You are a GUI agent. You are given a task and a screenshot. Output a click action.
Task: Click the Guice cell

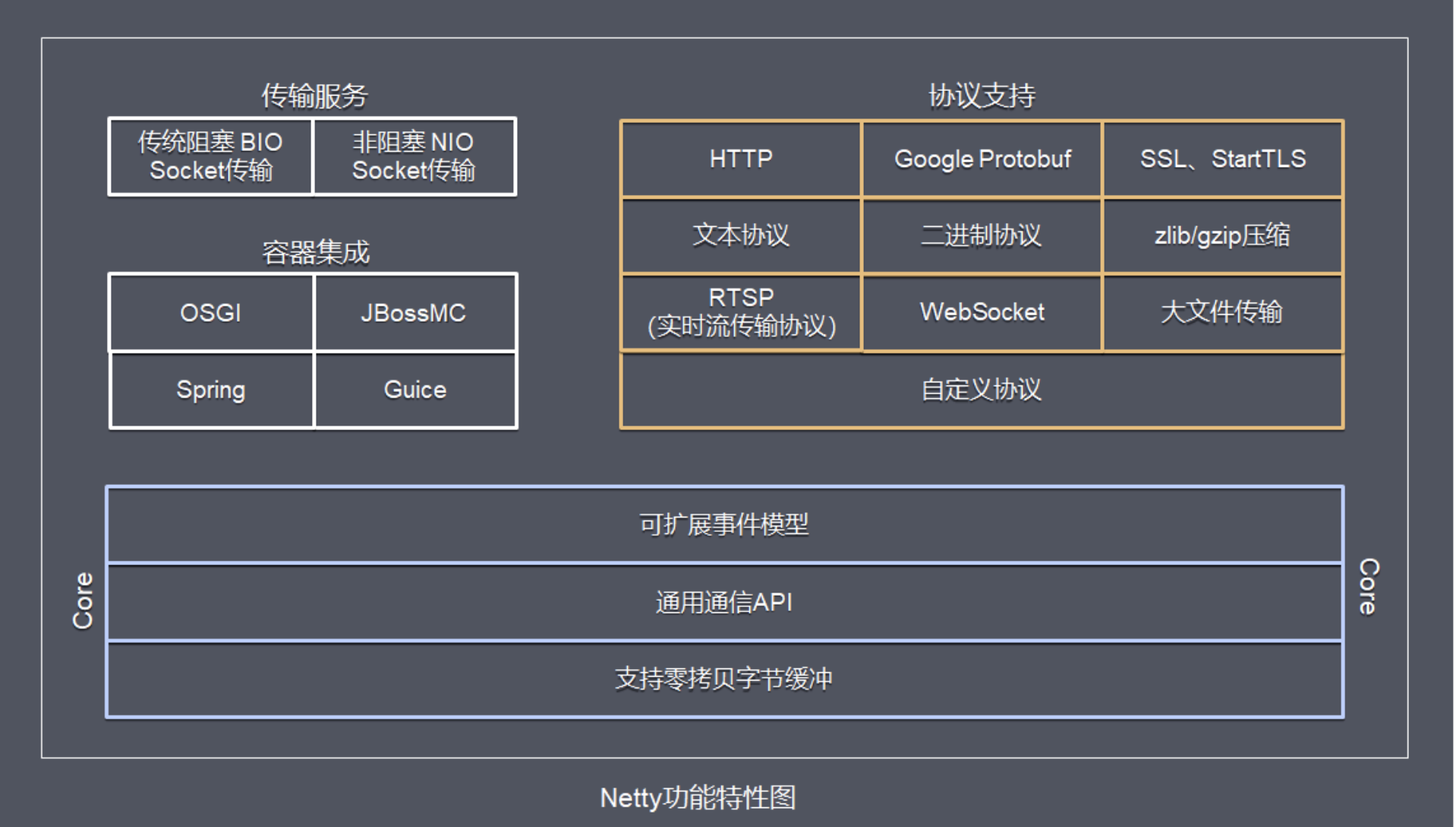(x=415, y=390)
